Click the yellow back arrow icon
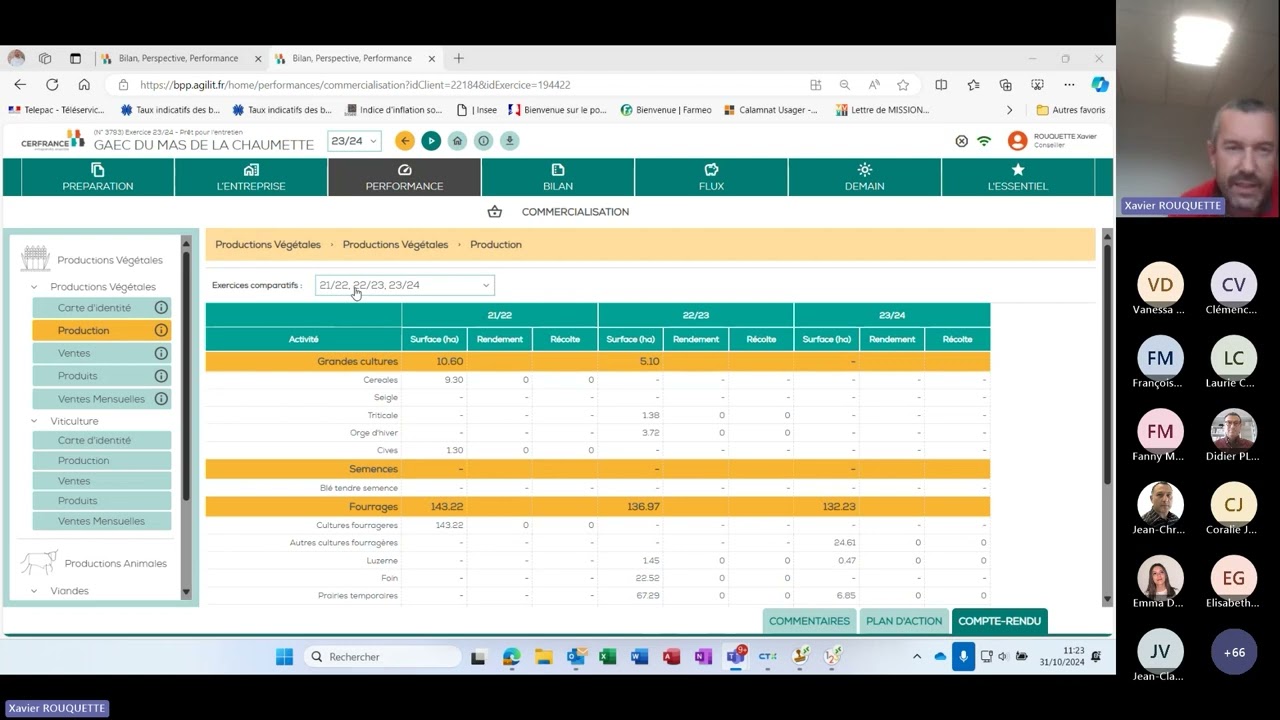Viewport: 1280px width, 720px height. pos(404,141)
